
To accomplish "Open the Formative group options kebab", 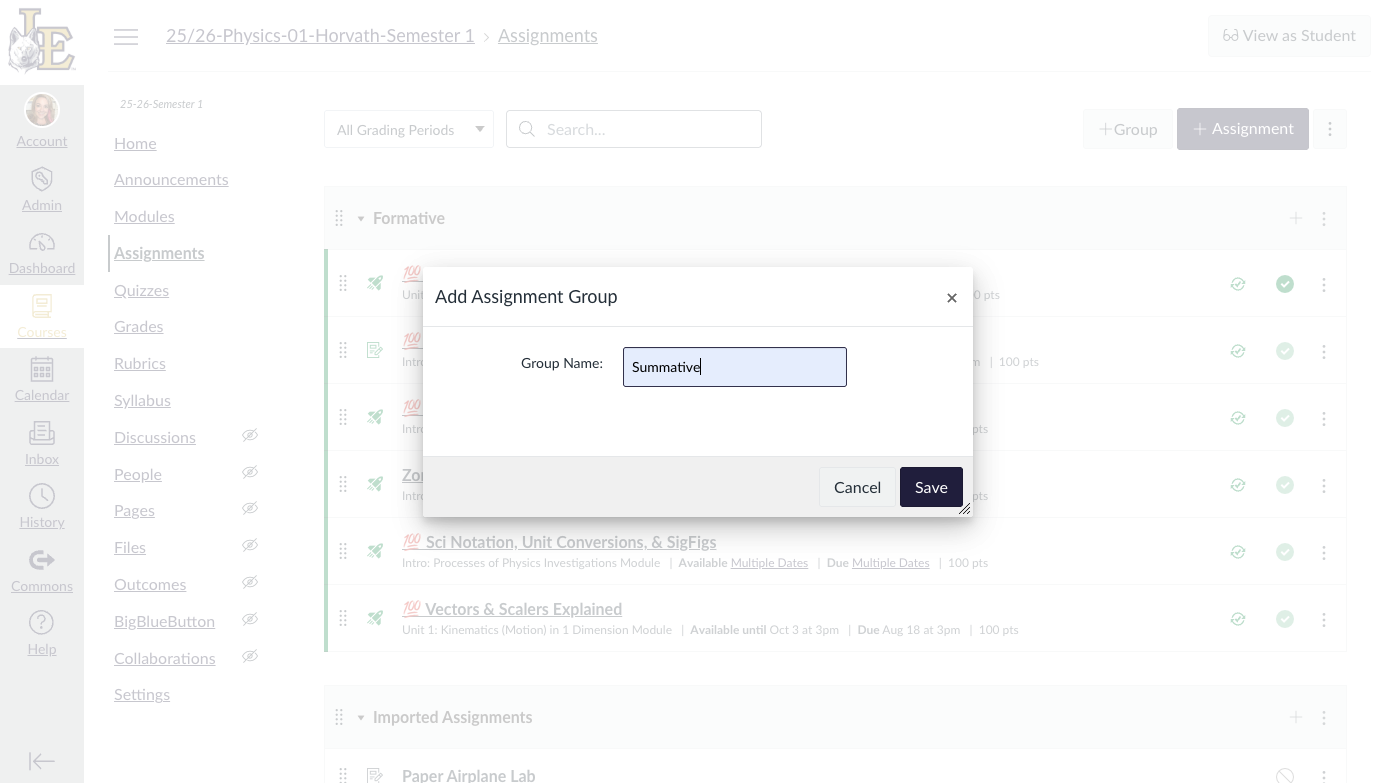I will [1324, 218].
